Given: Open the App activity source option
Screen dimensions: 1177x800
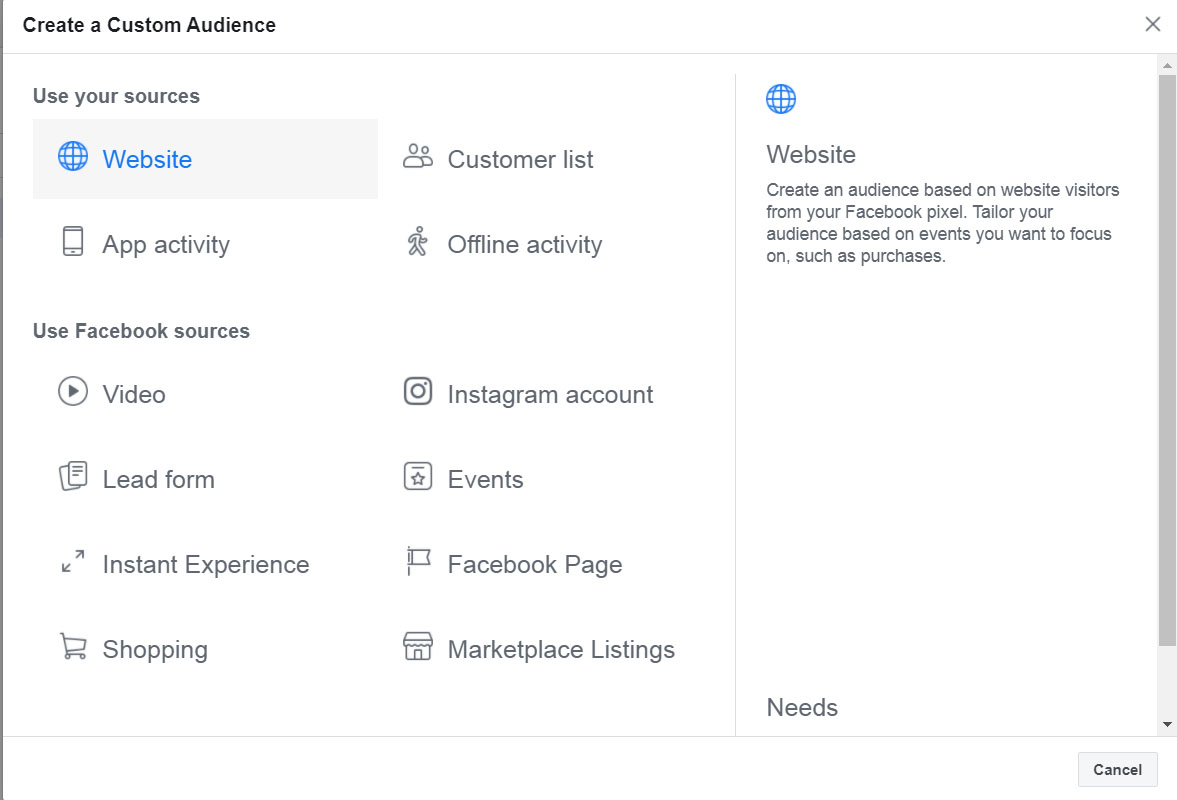Looking at the screenshot, I should (166, 245).
